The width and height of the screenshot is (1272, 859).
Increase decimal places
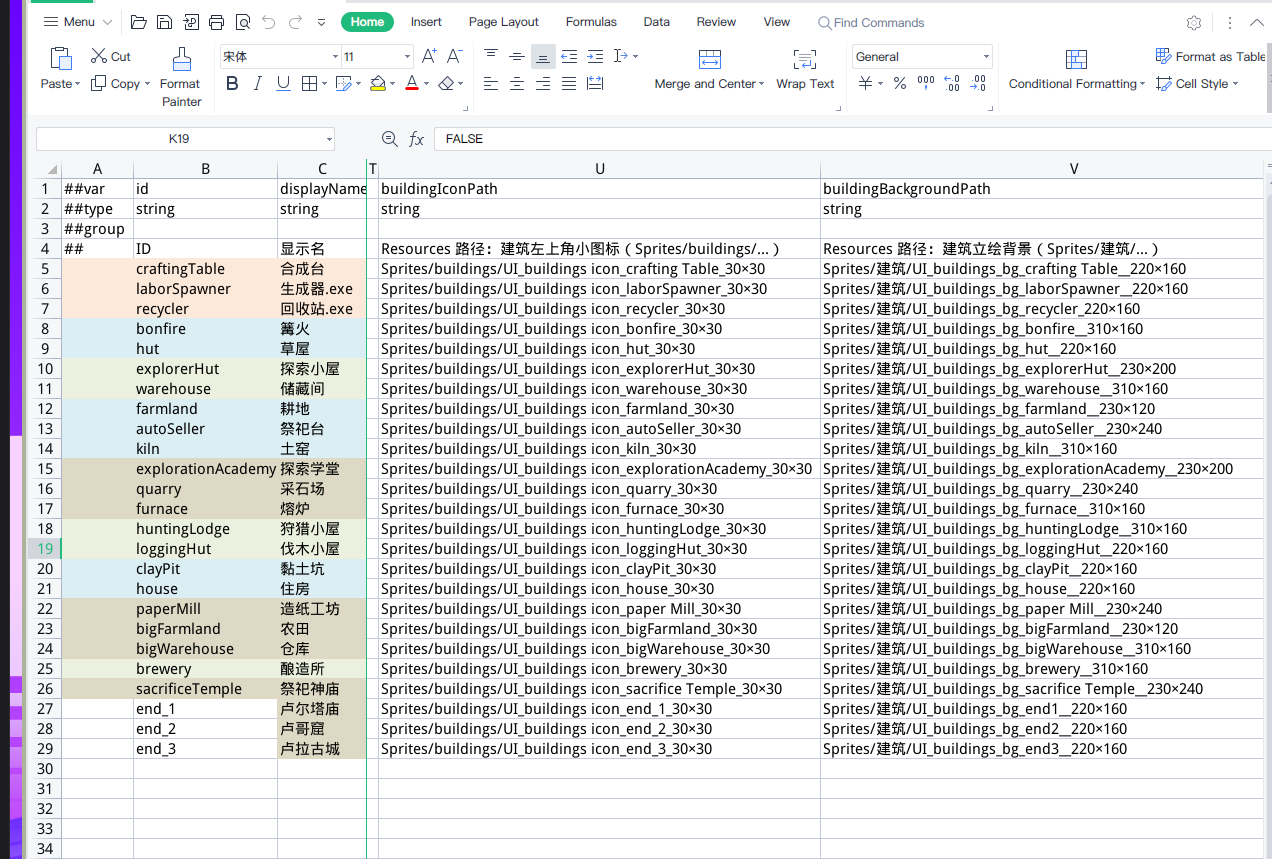[x=952, y=84]
